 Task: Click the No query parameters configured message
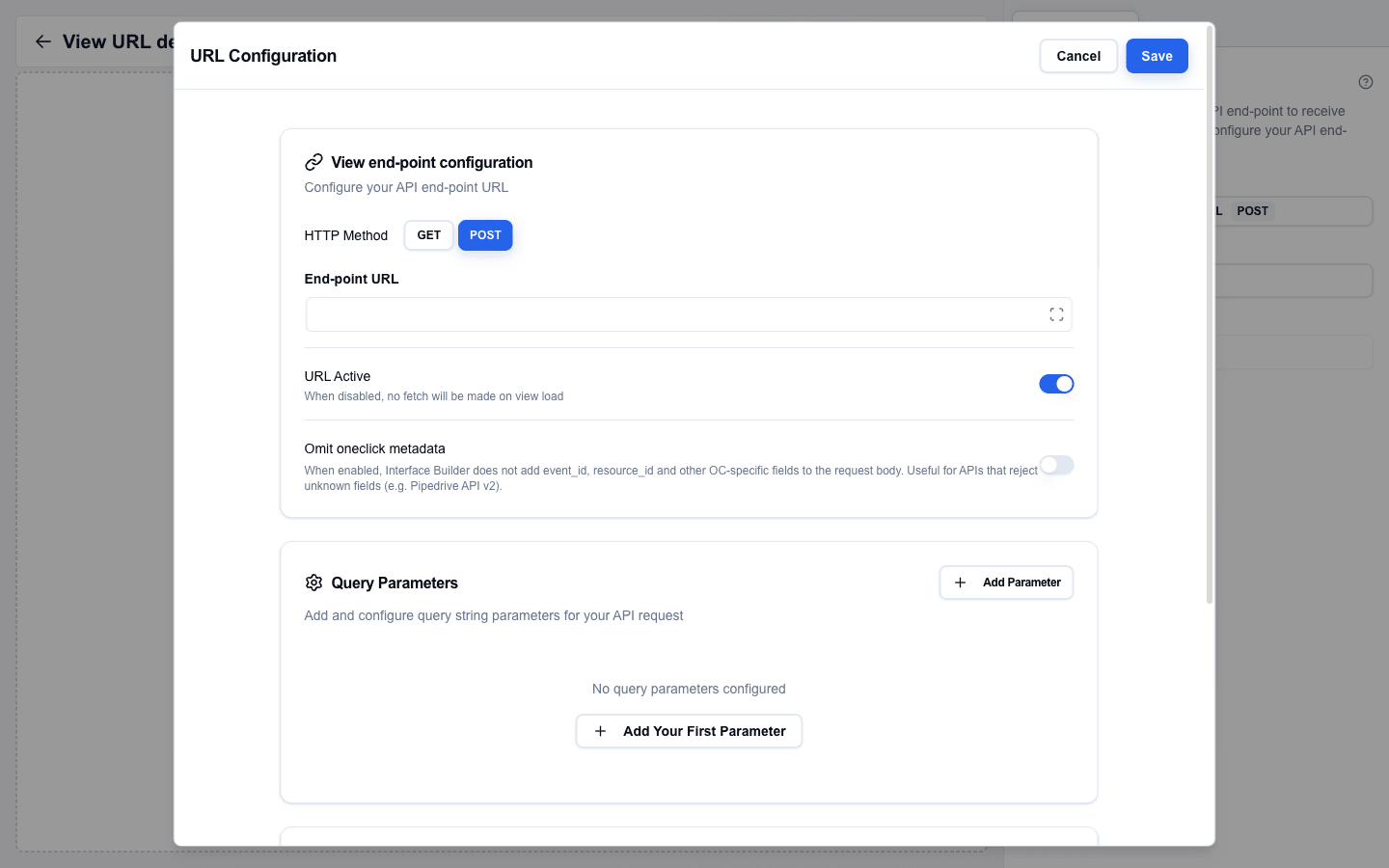[689, 689]
